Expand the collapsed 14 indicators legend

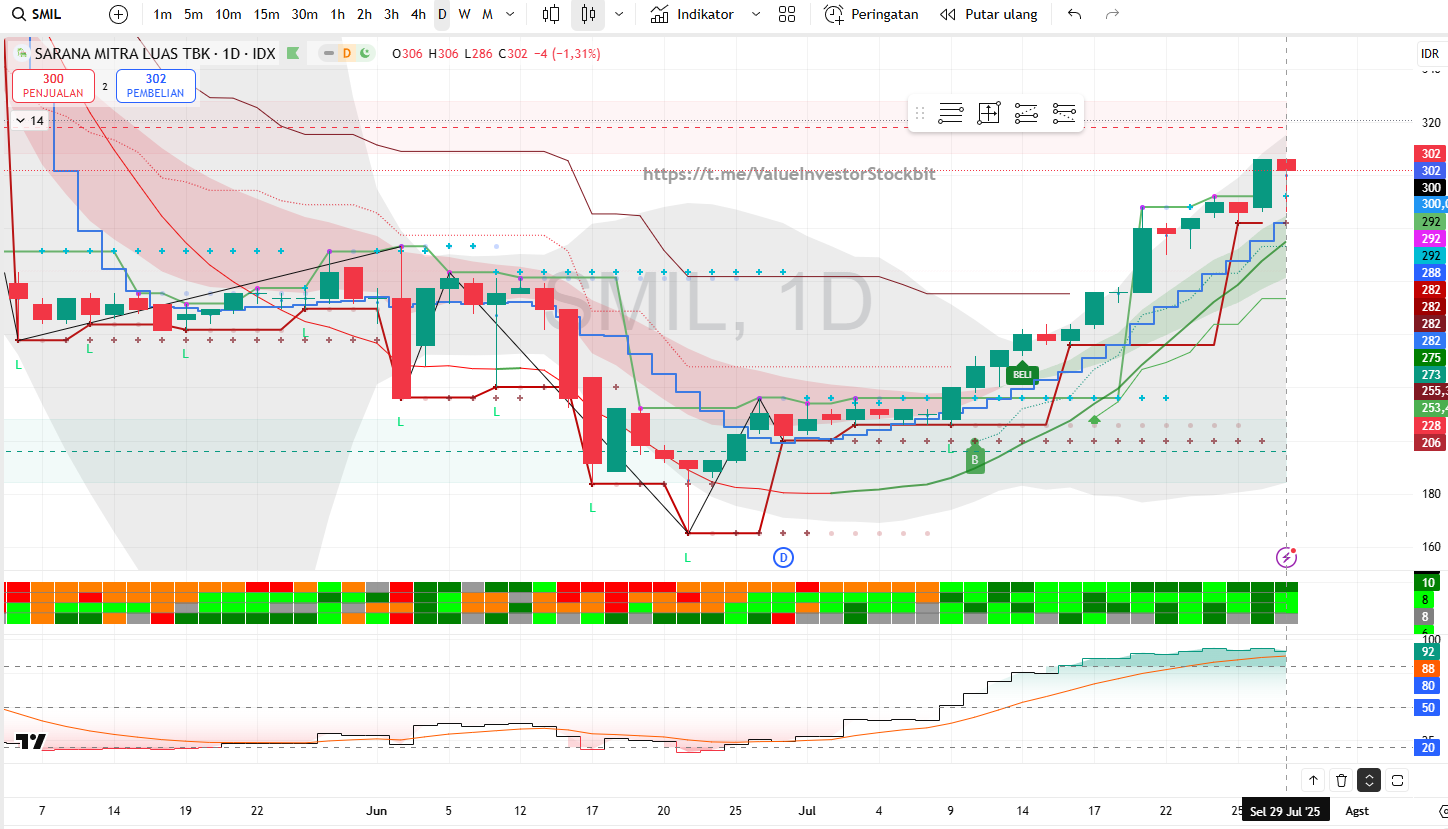[30, 121]
